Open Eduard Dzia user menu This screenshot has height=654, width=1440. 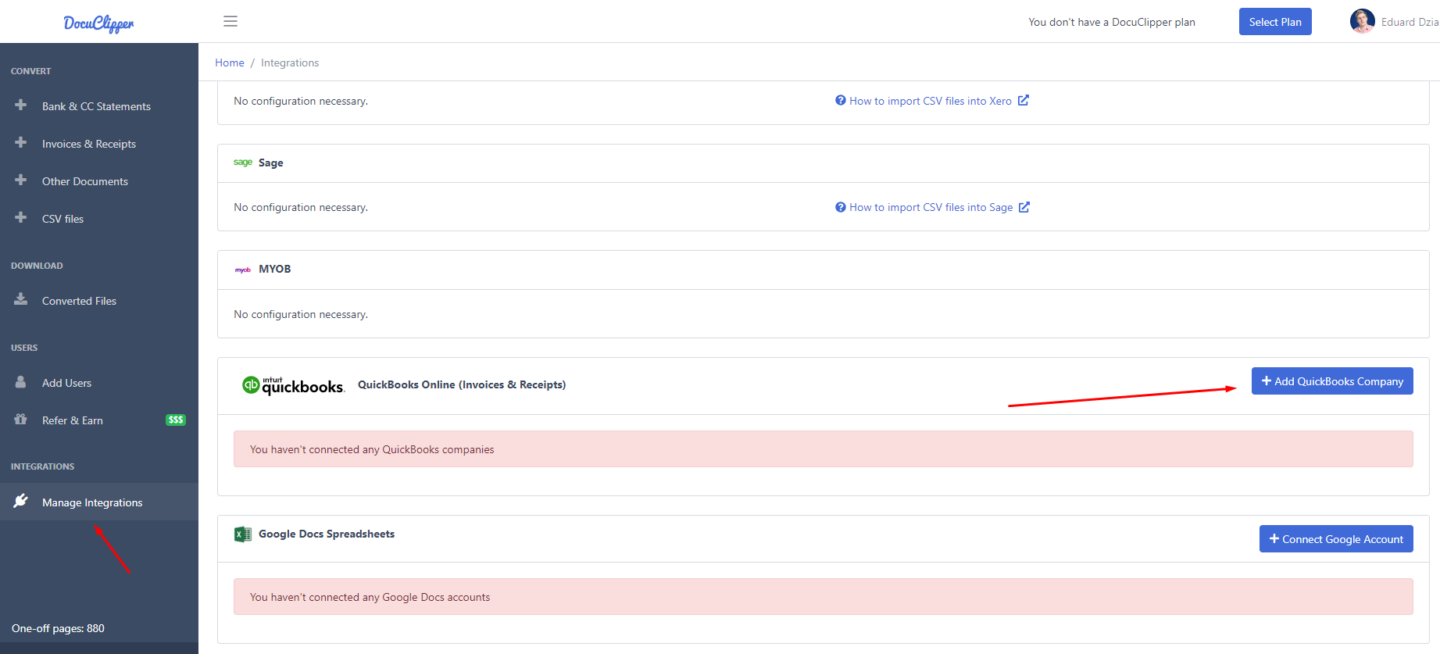pyautogui.click(x=1395, y=22)
